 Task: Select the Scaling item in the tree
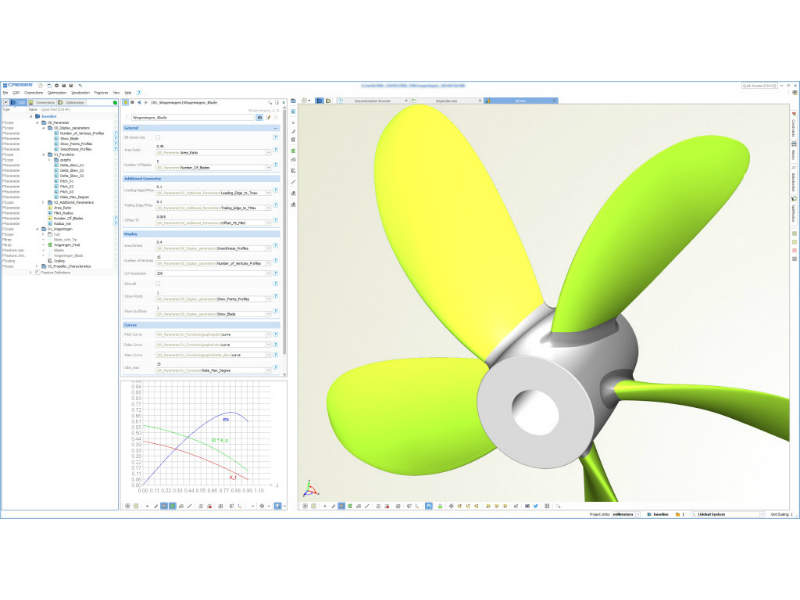click(x=59, y=261)
